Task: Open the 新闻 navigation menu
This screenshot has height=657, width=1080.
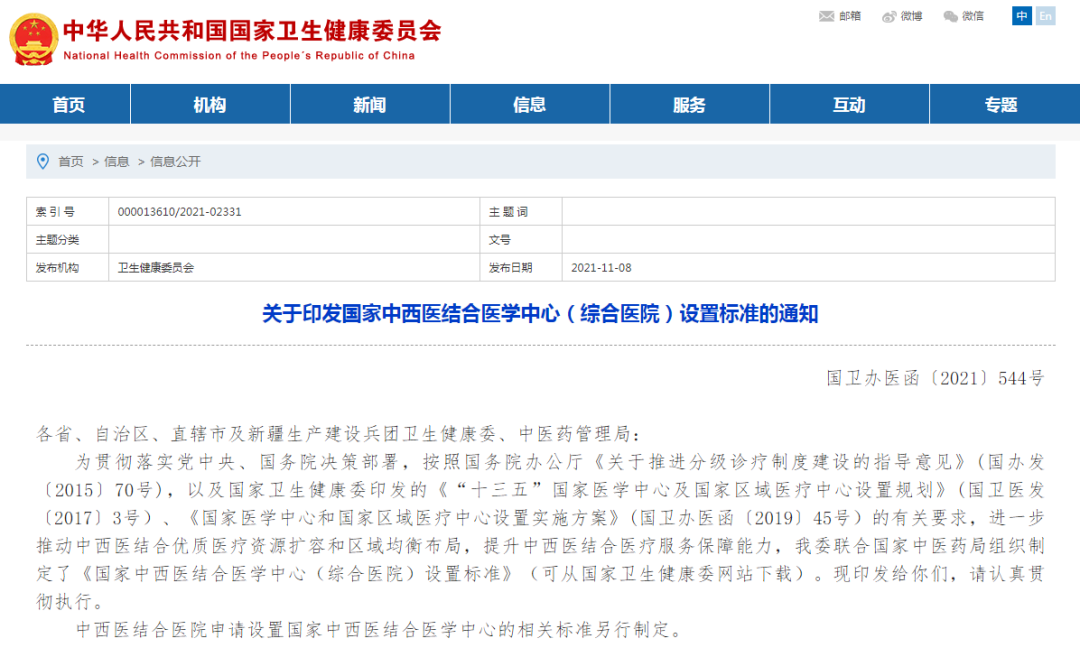Action: pos(370,105)
